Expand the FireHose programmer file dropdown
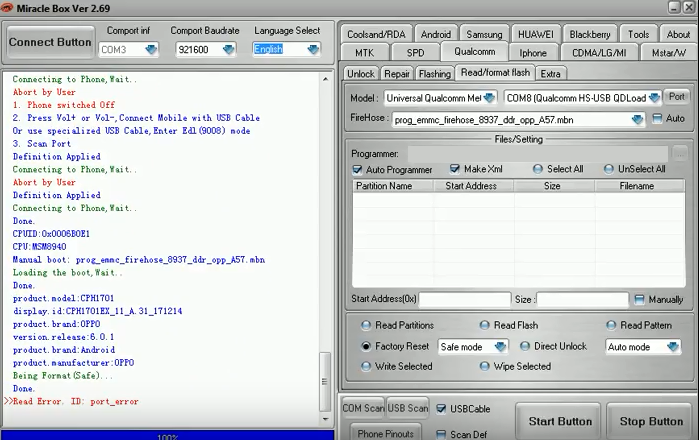 point(637,119)
